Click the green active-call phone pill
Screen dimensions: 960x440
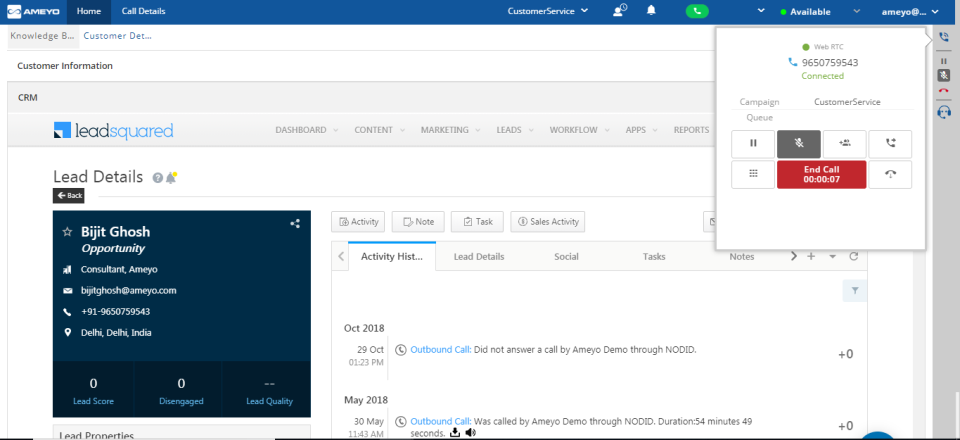coord(697,11)
